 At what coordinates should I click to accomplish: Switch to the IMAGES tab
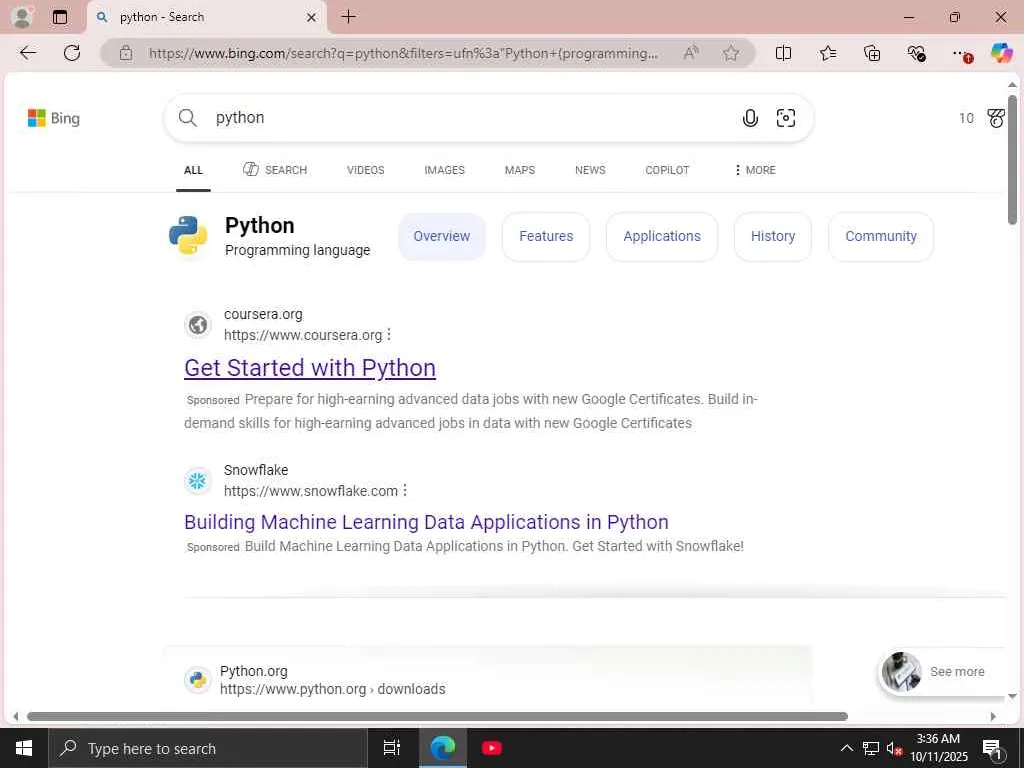coord(445,170)
